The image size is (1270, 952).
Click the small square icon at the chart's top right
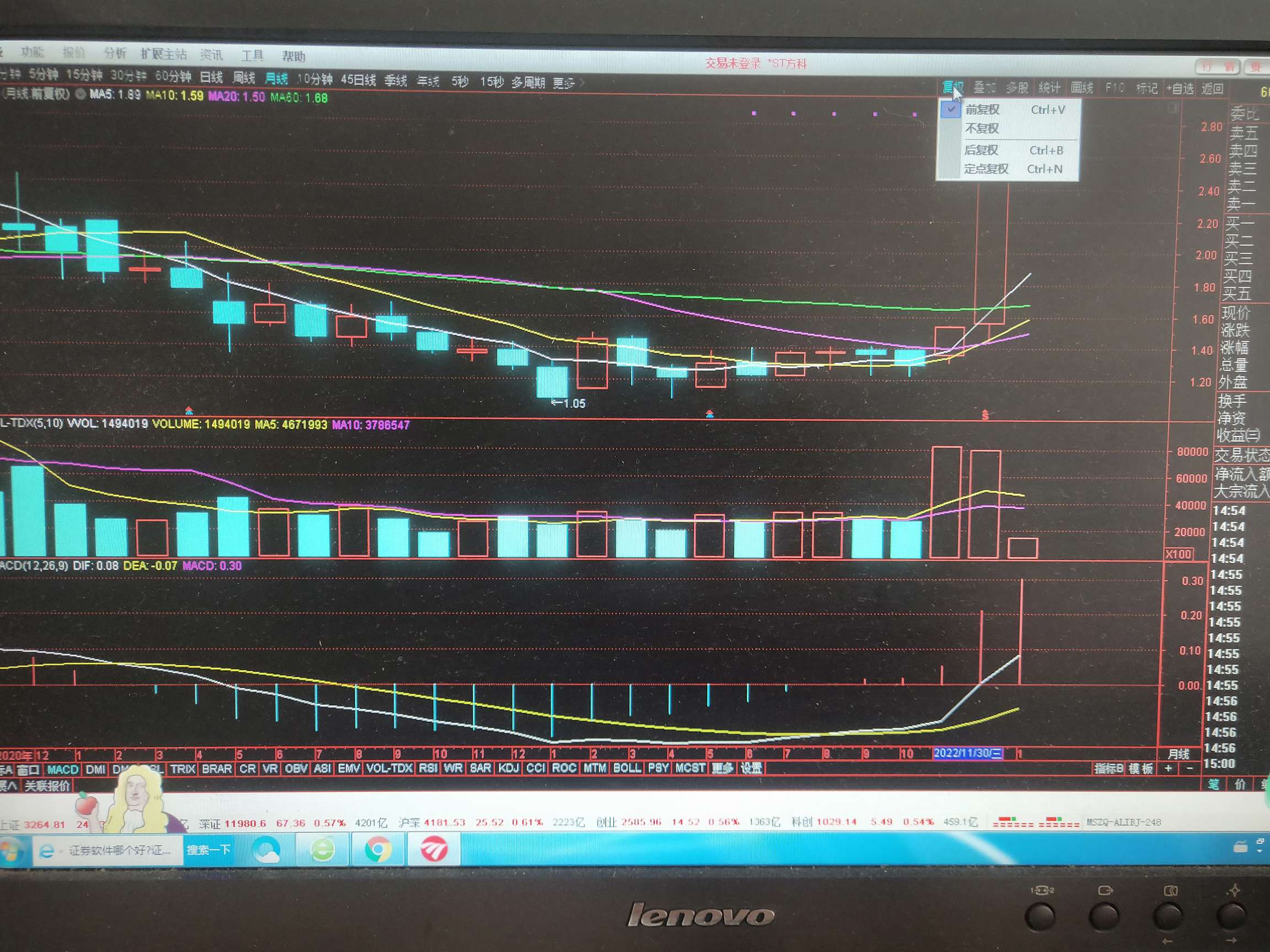1173,108
